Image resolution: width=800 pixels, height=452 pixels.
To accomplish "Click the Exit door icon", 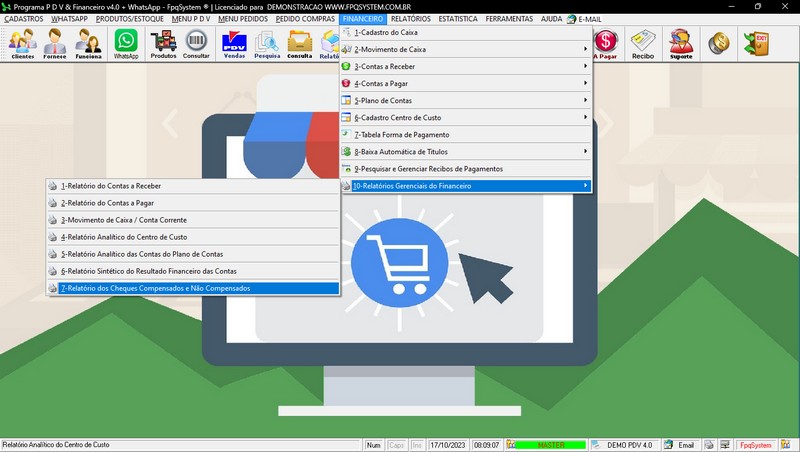I will (x=754, y=43).
